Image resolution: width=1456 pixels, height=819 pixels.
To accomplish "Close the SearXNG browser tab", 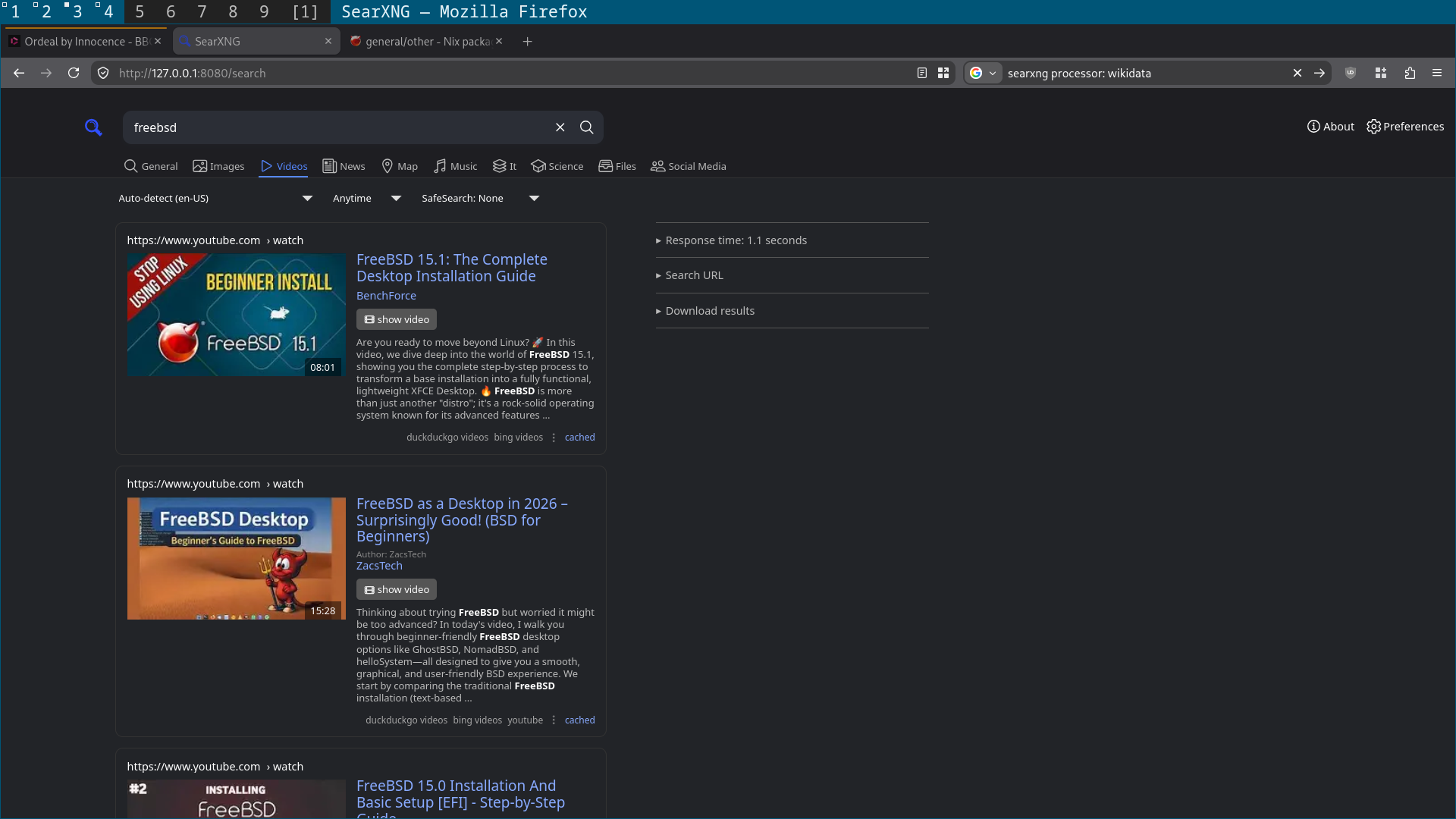I will tap(328, 41).
